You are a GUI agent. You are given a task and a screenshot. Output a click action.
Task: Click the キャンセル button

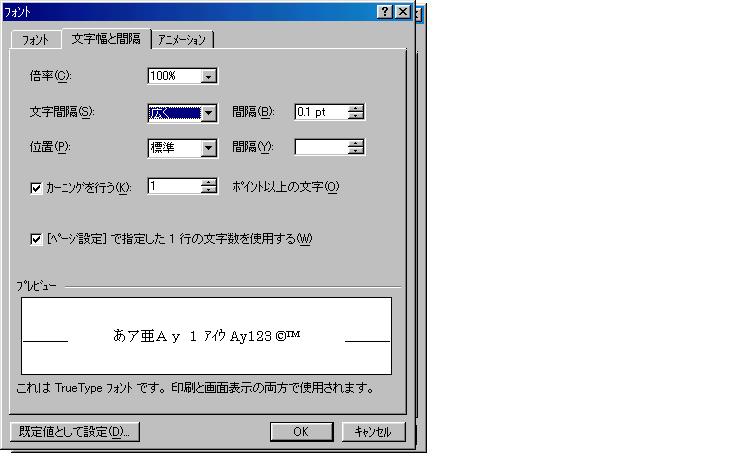click(x=373, y=432)
